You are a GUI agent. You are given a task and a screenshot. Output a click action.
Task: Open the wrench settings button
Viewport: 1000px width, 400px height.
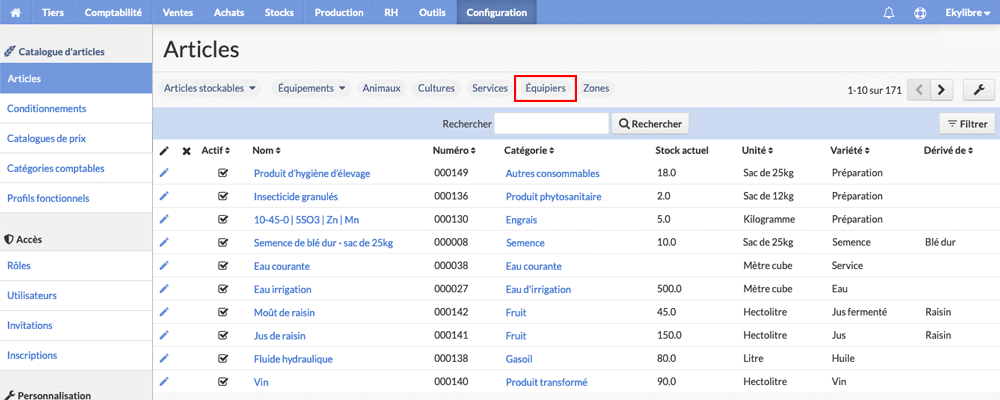979,90
